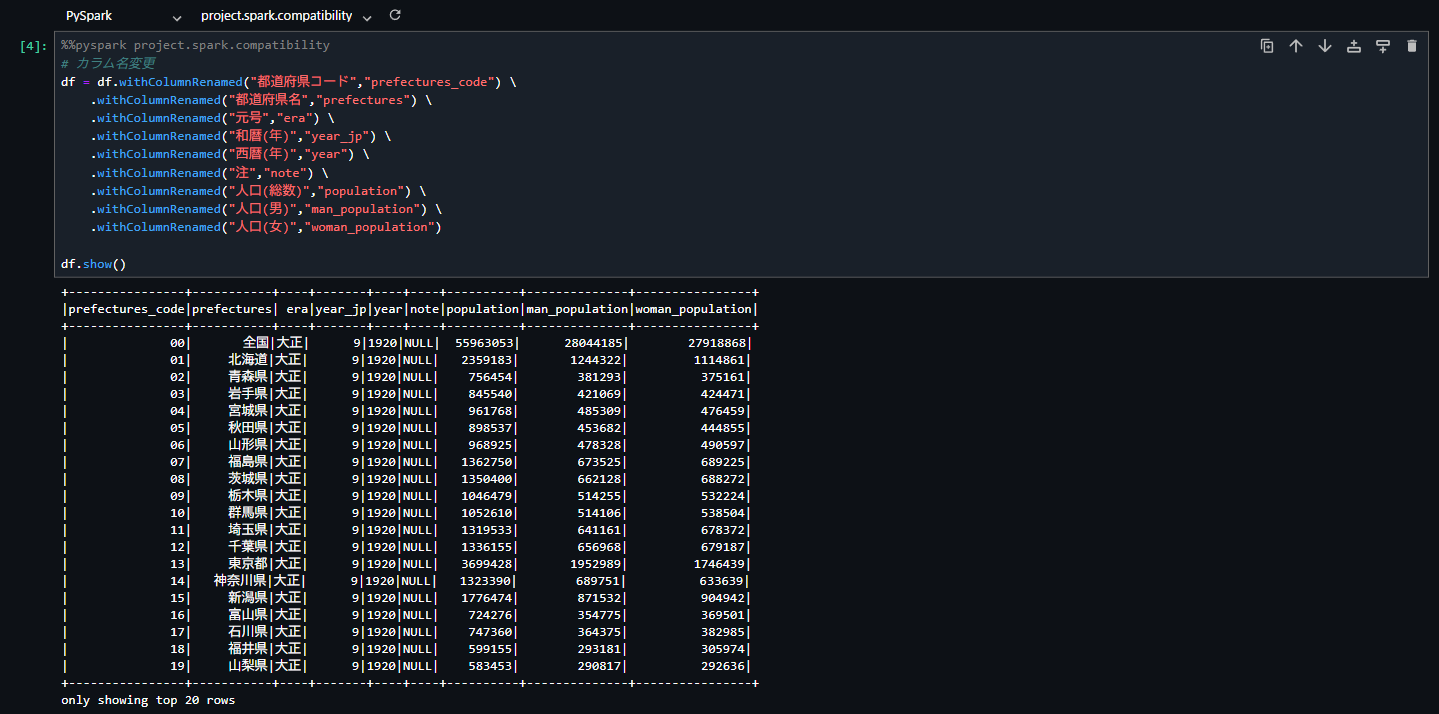The width and height of the screenshot is (1439, 714).
Task: Click the year_jp column header in the output
Action: click(x=343, y=309)
